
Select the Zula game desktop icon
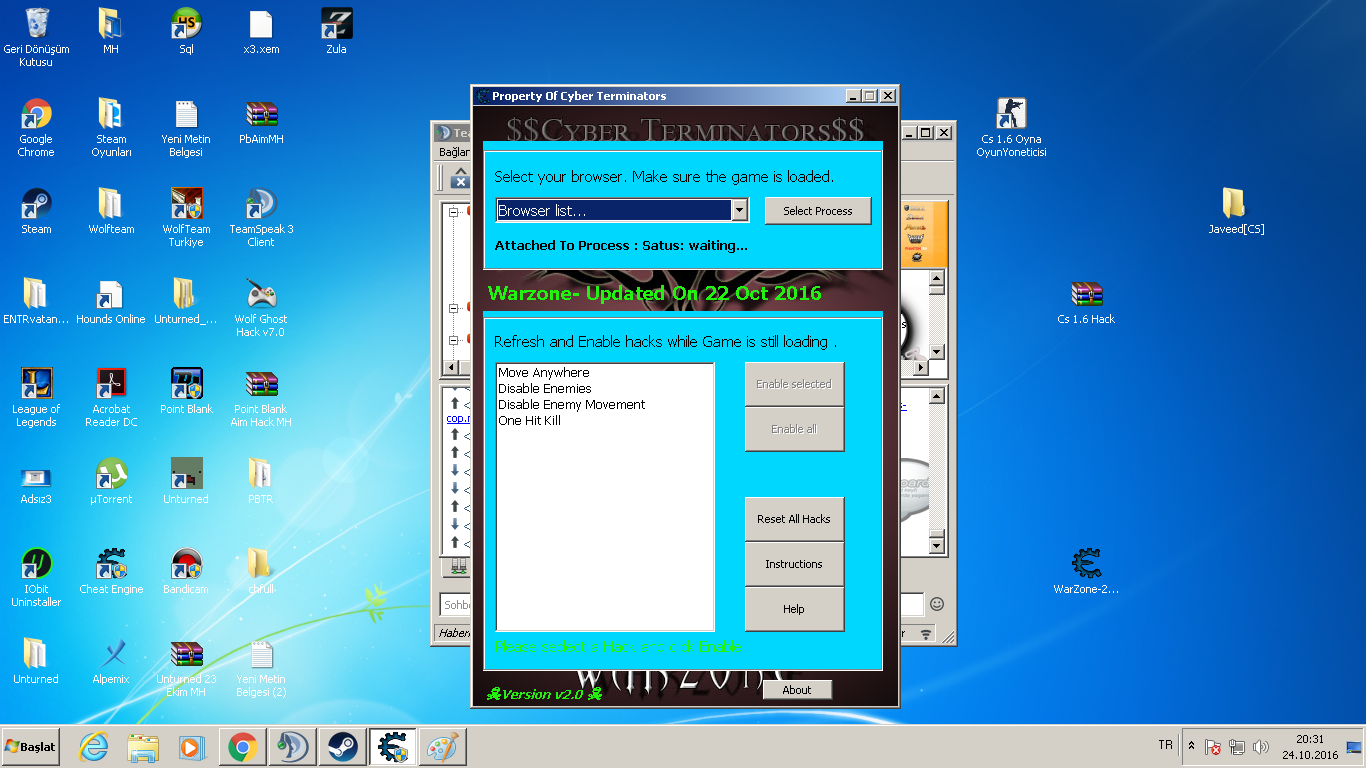(336, 31)
